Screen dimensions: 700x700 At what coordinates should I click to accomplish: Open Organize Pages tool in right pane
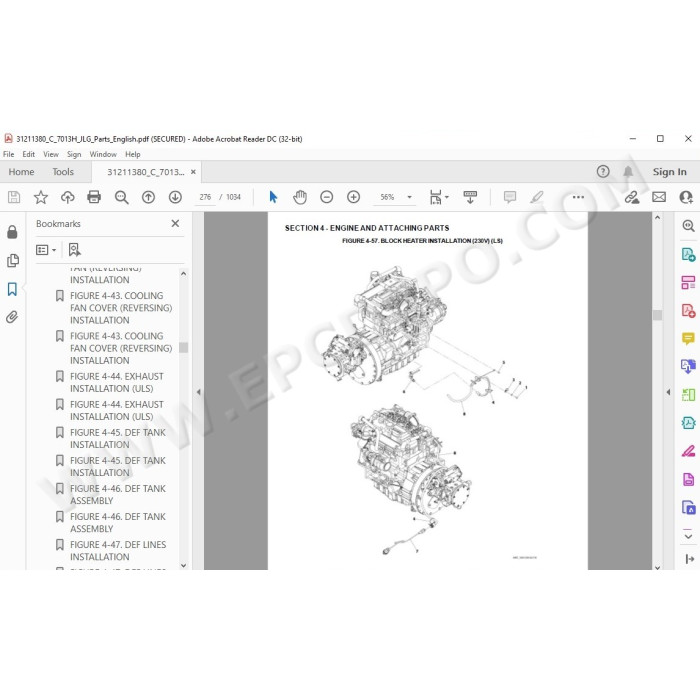pos(688,283)
